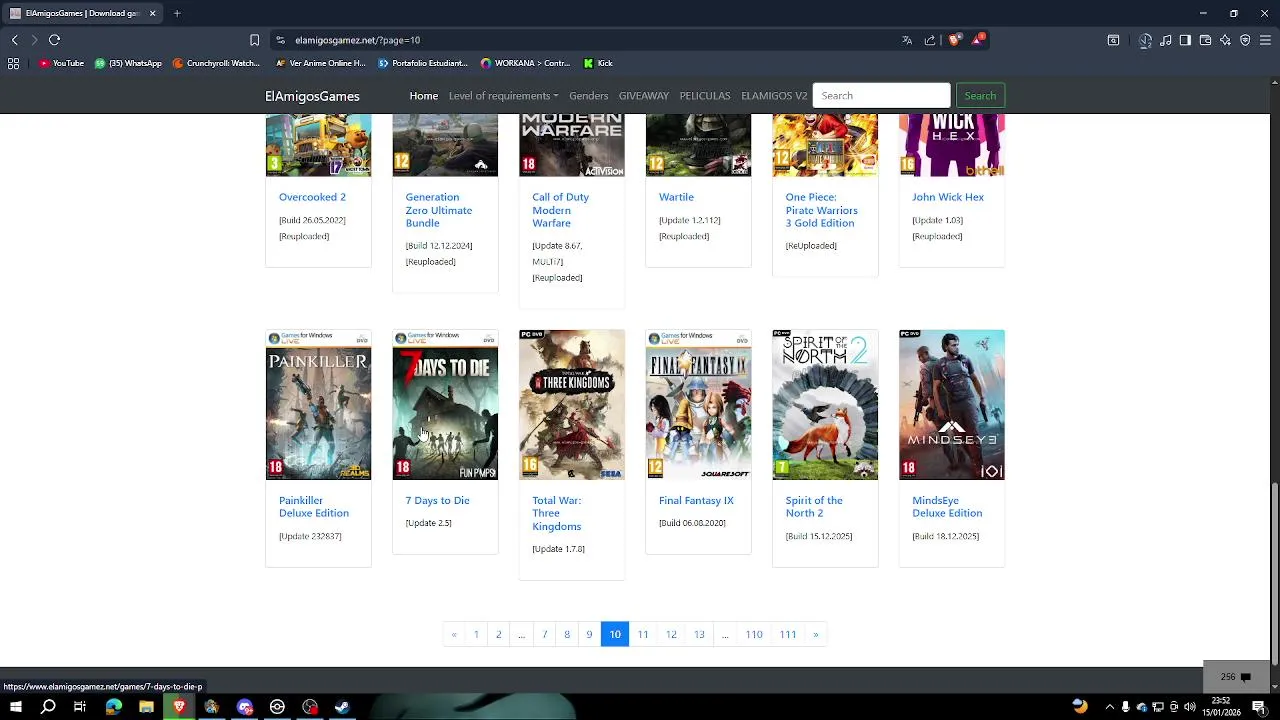Close the ElAmigosGames browser tab
The height and width of the screenshot is (720, 1280).
153,13
